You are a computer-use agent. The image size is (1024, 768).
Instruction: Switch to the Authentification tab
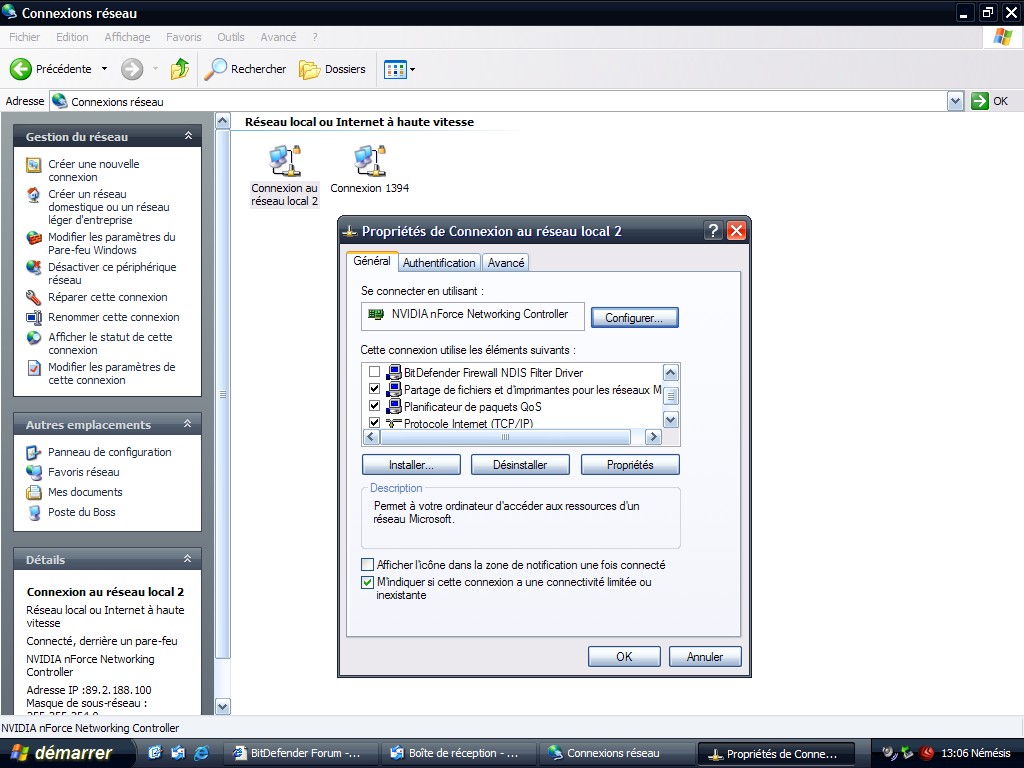[439, 263]
